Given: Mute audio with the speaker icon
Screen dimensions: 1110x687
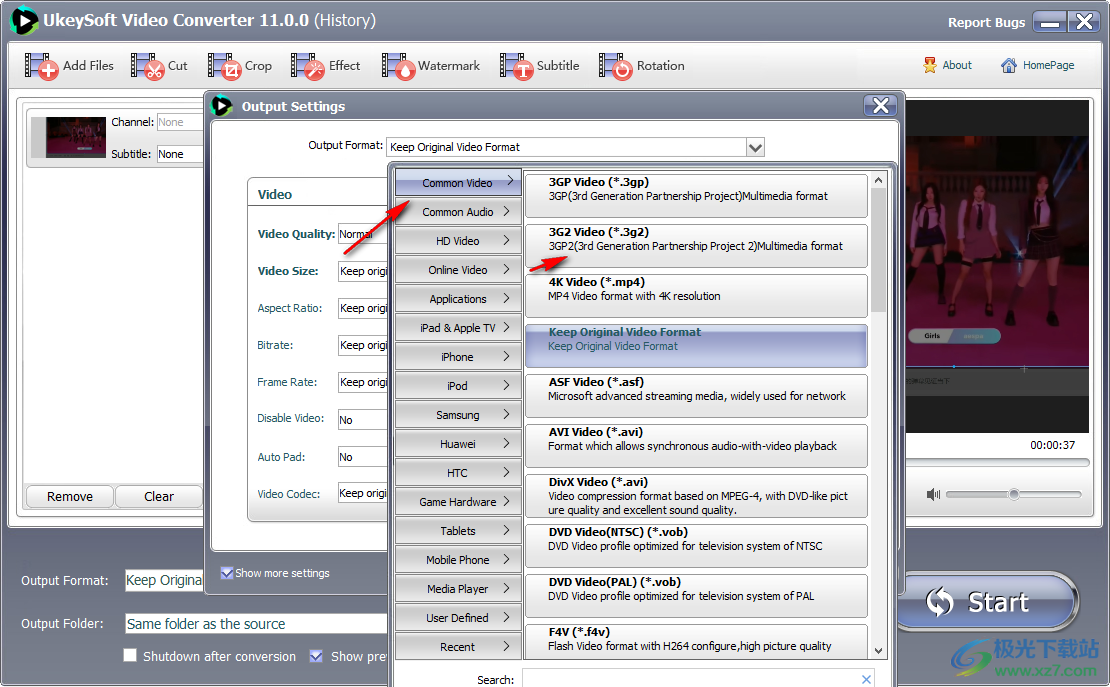Looking at the screenshot, I should (933, 494).
